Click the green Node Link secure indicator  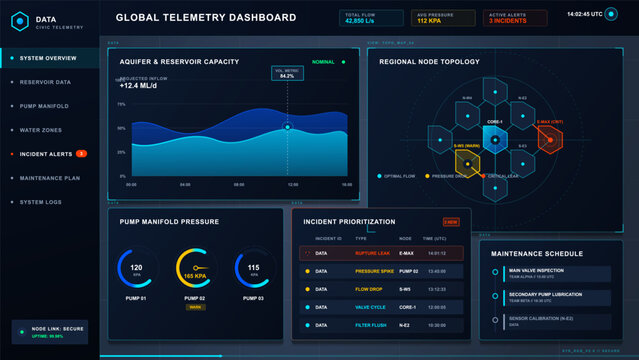pyautogui.click(x=22, y=332)
